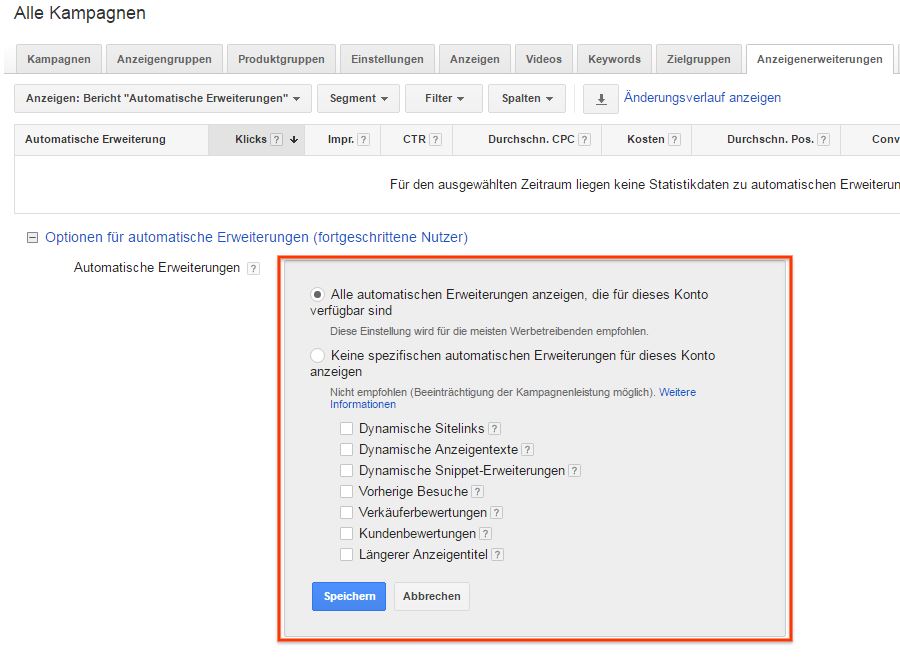Viewport: 900px width, 664px height.
Task: Check the Vorherige Besuche checkbox
Action: pyautogui.click(x=346, y=491)
